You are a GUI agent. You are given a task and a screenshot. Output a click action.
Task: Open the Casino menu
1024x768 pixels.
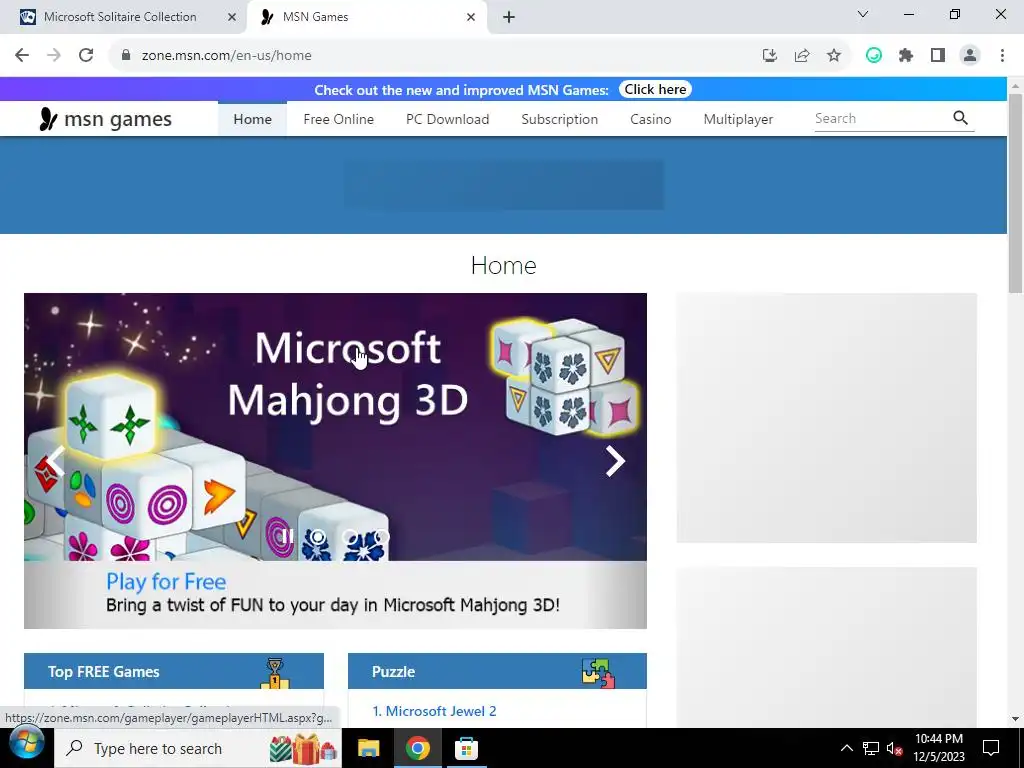click(650, 119)
